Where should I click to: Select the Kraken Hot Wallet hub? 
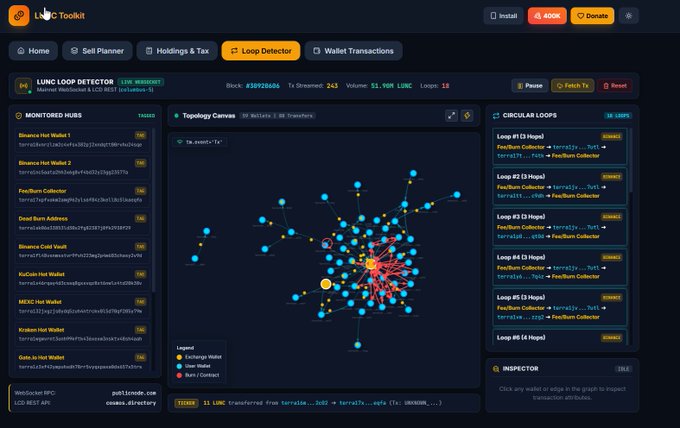82,334
